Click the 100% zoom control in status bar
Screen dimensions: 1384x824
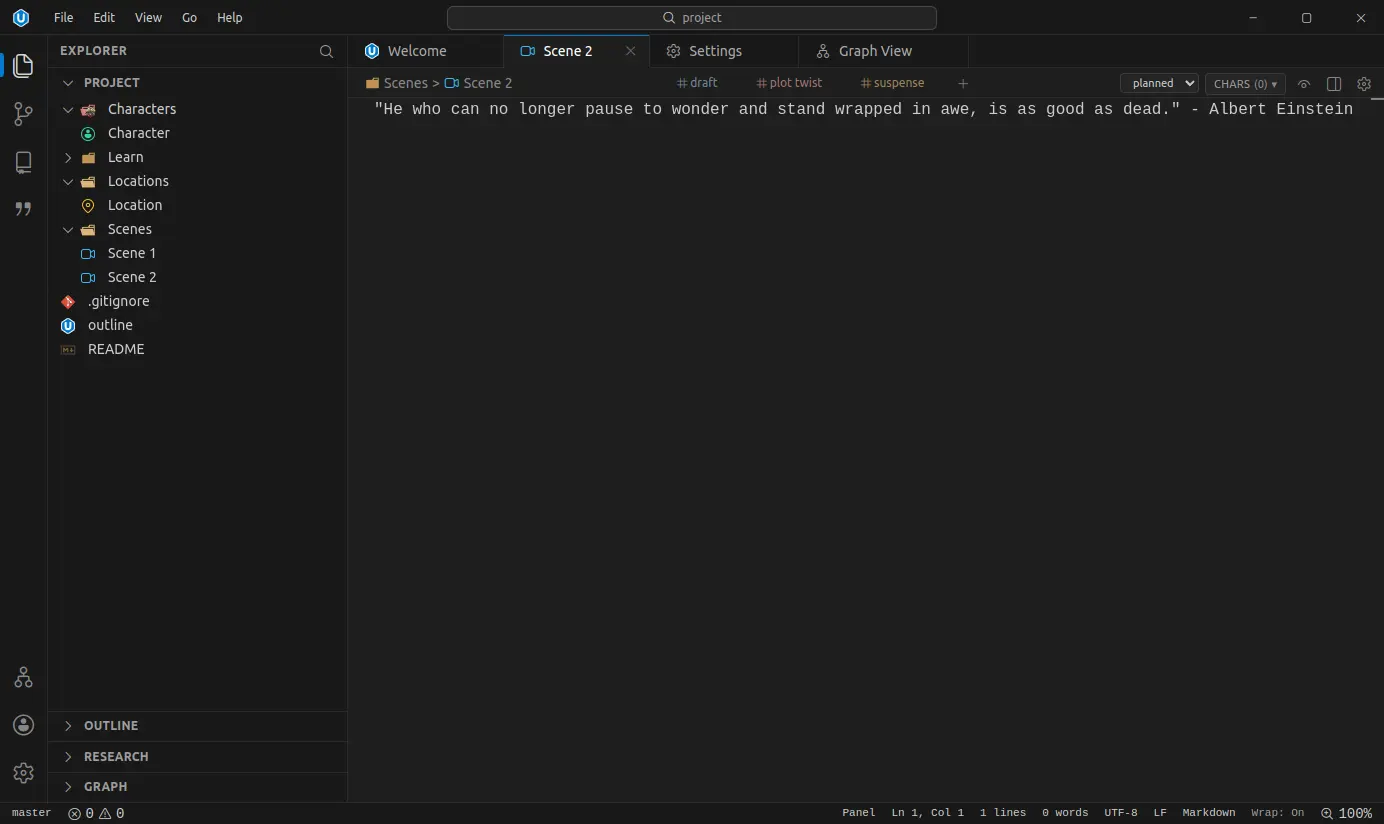pos(1346,813)
